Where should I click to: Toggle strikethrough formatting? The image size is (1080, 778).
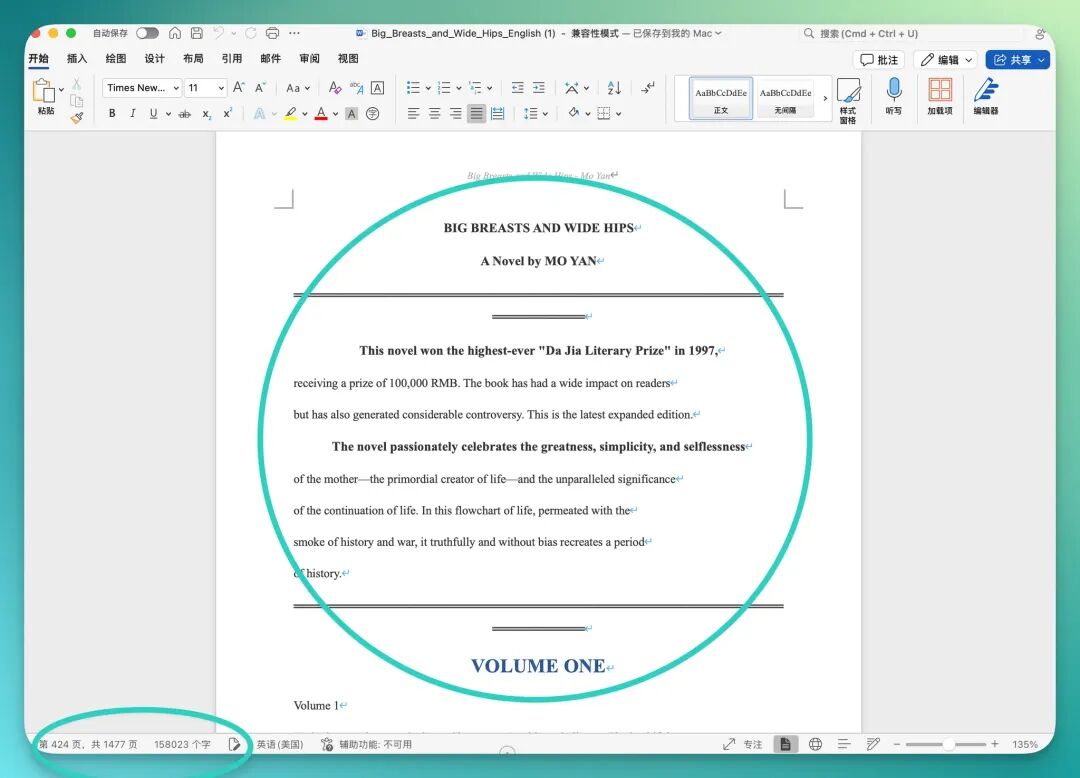[x=185, y=114]
